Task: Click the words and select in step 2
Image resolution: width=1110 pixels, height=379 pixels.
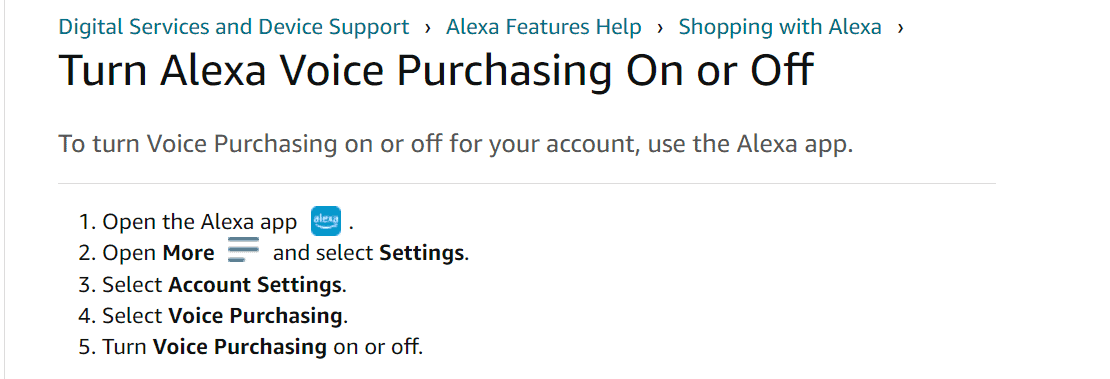Action: click(324, 253)
